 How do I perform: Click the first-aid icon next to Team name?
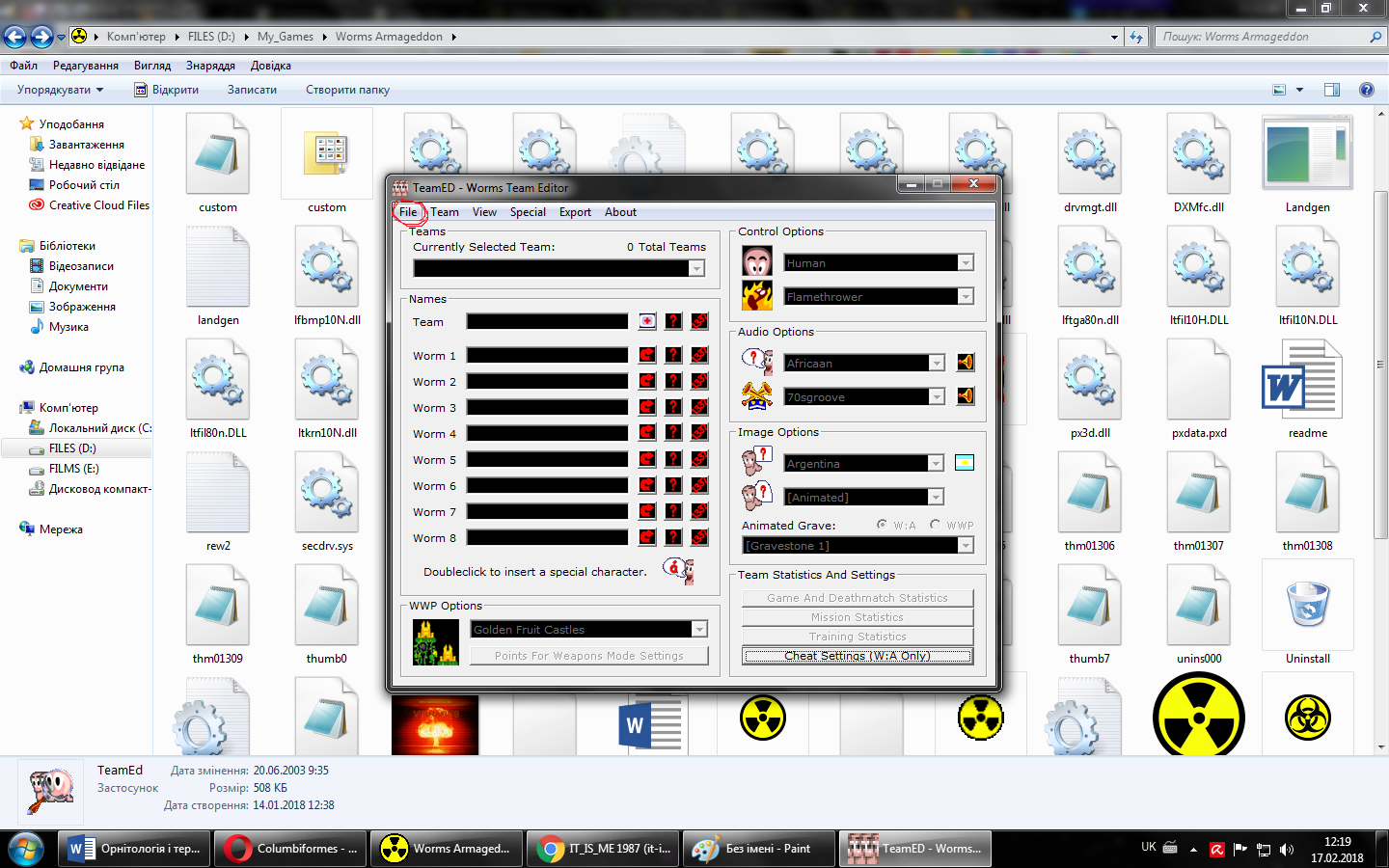tap(647, 321)
